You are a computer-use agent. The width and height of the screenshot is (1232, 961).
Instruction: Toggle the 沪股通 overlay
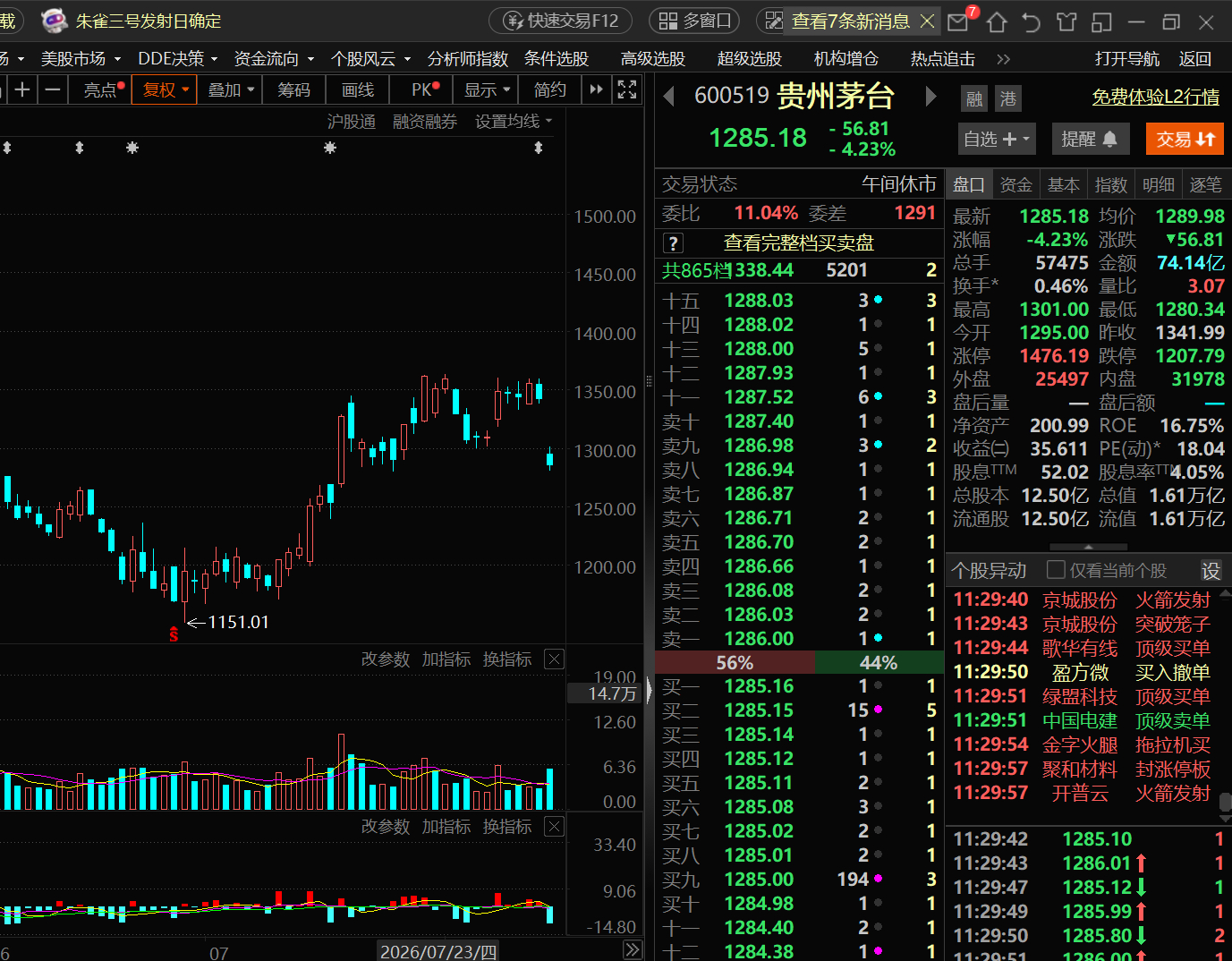coord(352,122)
